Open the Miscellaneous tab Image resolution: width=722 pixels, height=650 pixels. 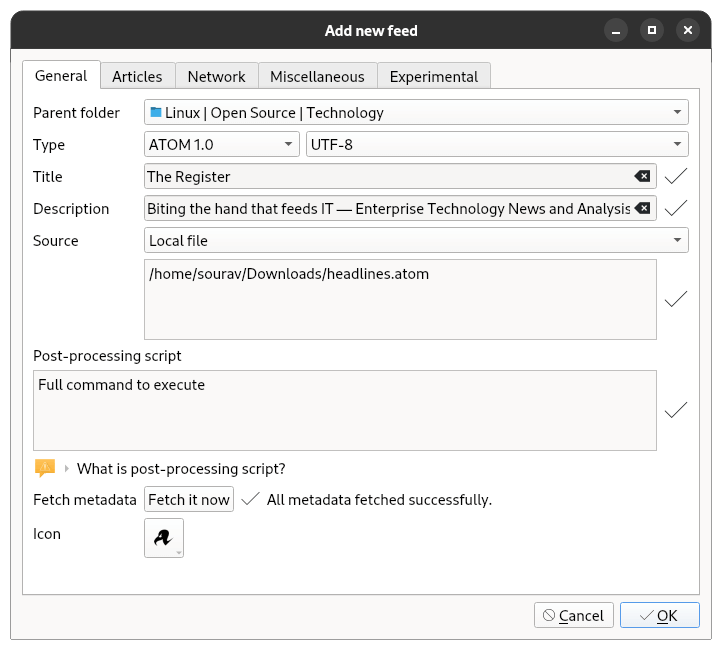coord(317,77)
